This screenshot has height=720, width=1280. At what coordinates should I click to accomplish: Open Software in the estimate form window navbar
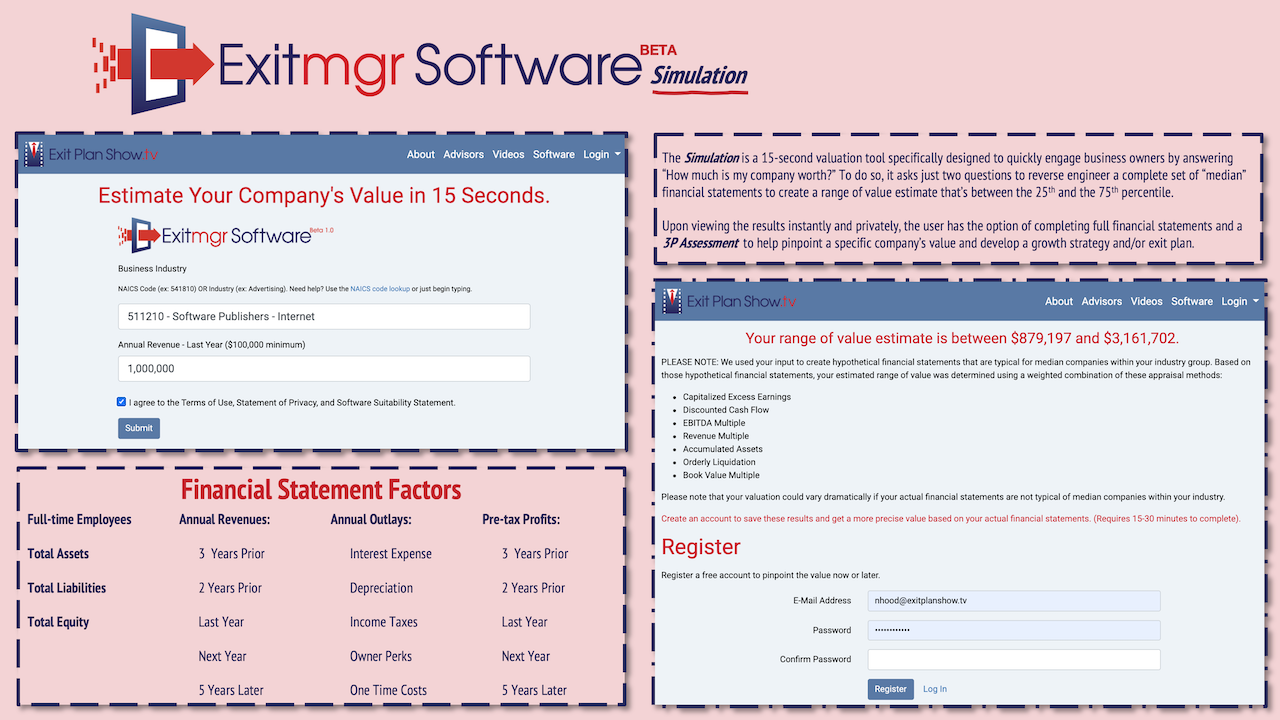(x=554, y=154)
